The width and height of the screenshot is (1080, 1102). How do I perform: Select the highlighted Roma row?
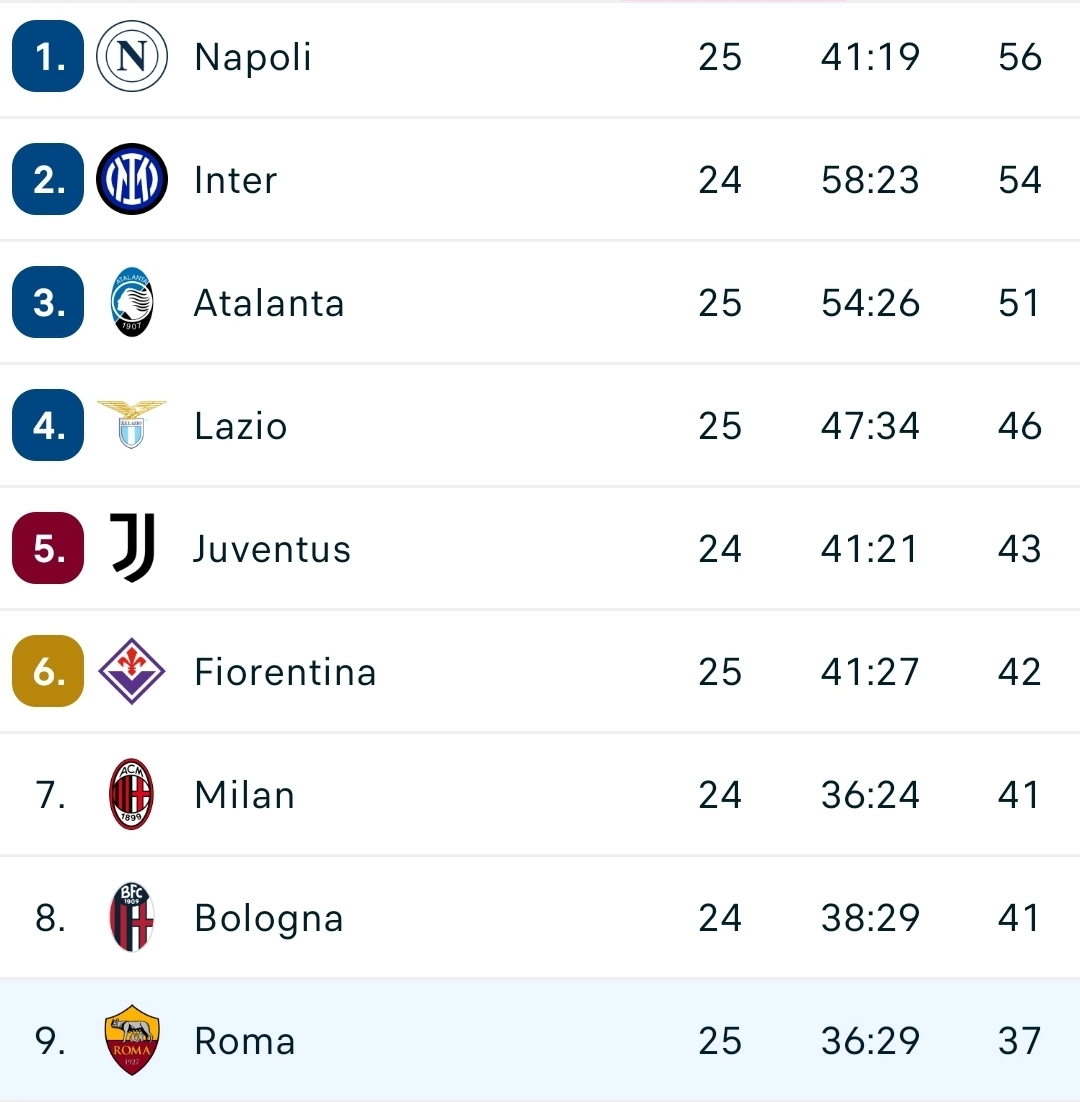pos(540,1040)
